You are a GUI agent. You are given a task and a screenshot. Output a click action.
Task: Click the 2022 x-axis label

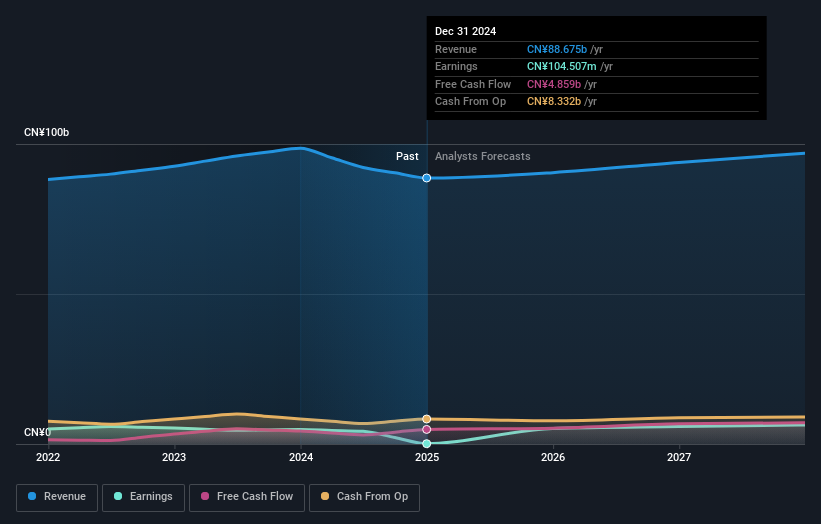[48, 457]
